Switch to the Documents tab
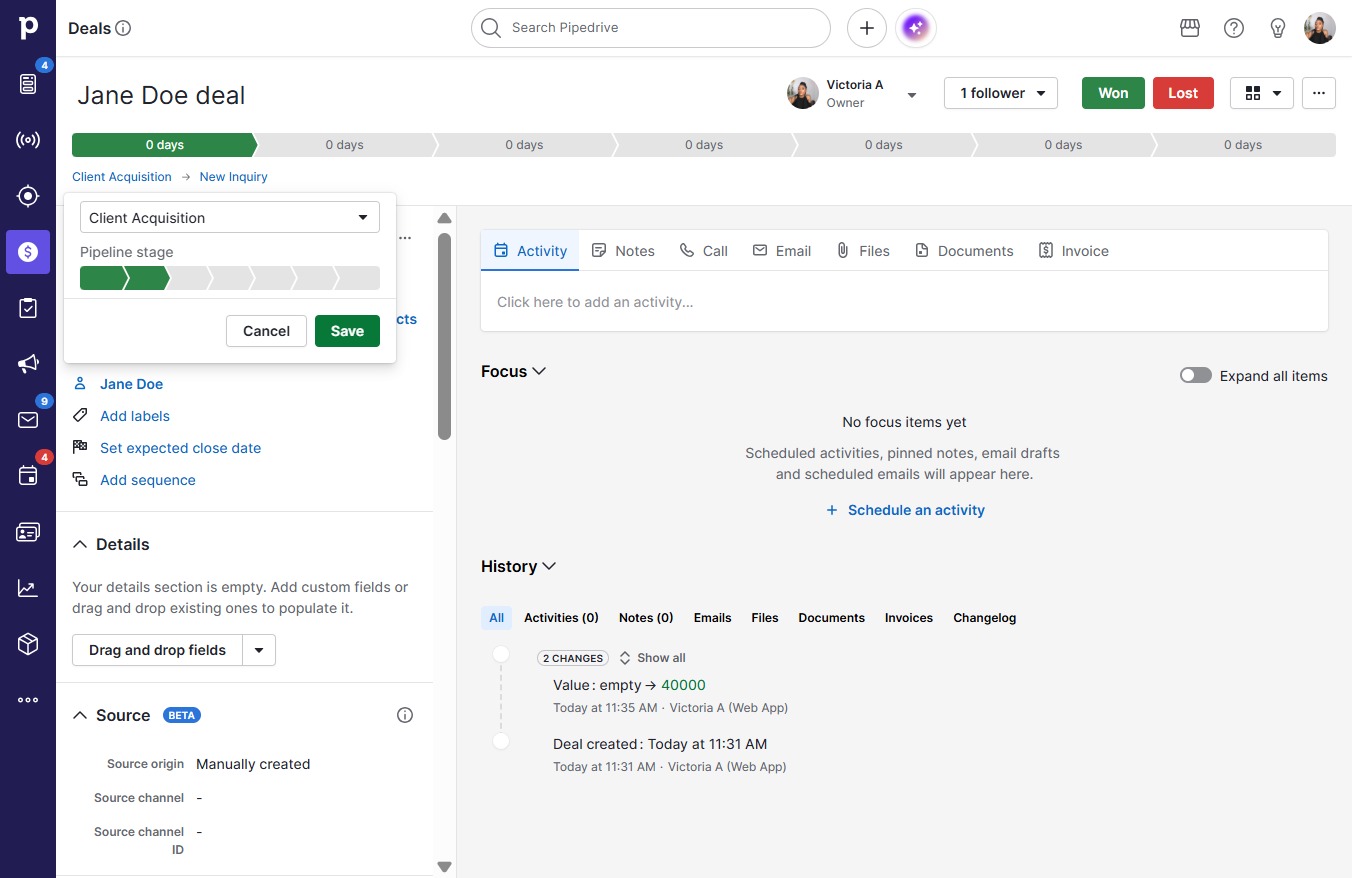 click(x=964, y=251)
